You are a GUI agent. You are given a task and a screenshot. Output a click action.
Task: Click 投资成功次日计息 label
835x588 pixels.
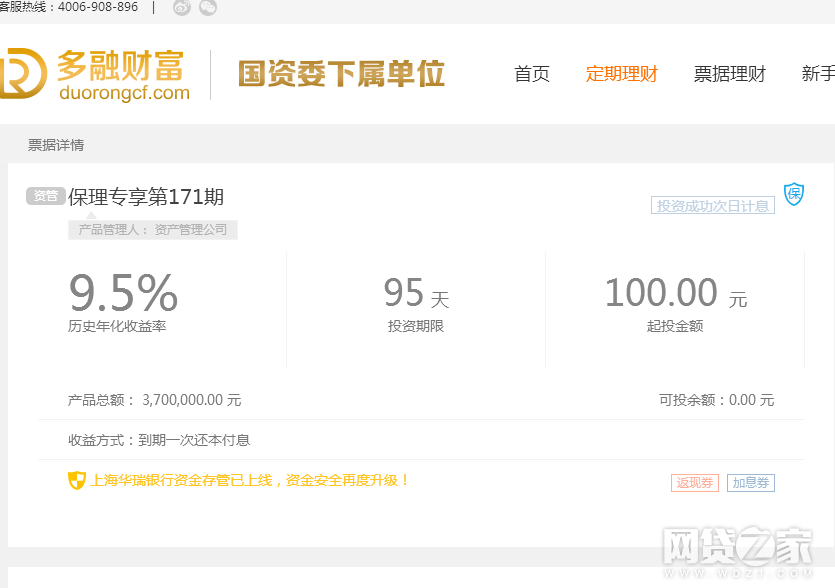tap(713, 206)
